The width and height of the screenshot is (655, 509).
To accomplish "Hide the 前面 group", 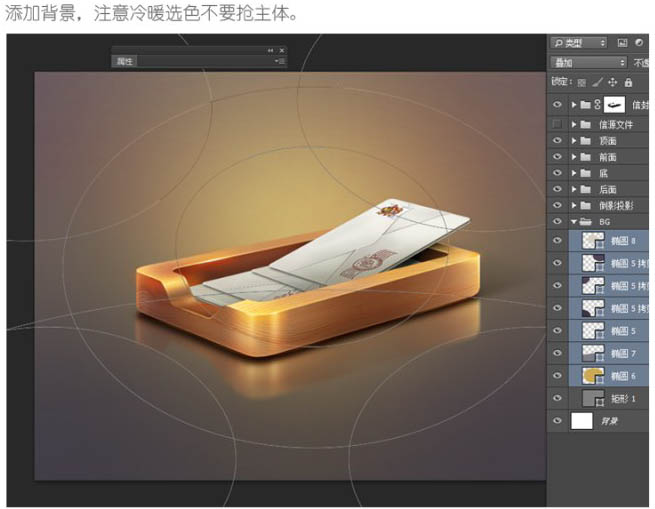I will [557, 157].
